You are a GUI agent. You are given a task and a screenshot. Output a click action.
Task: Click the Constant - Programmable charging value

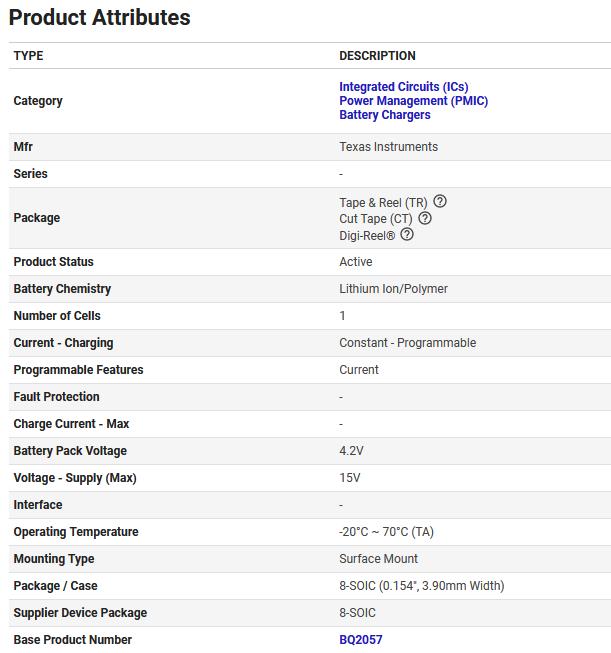pyautogui.click(x=407, y=343)
